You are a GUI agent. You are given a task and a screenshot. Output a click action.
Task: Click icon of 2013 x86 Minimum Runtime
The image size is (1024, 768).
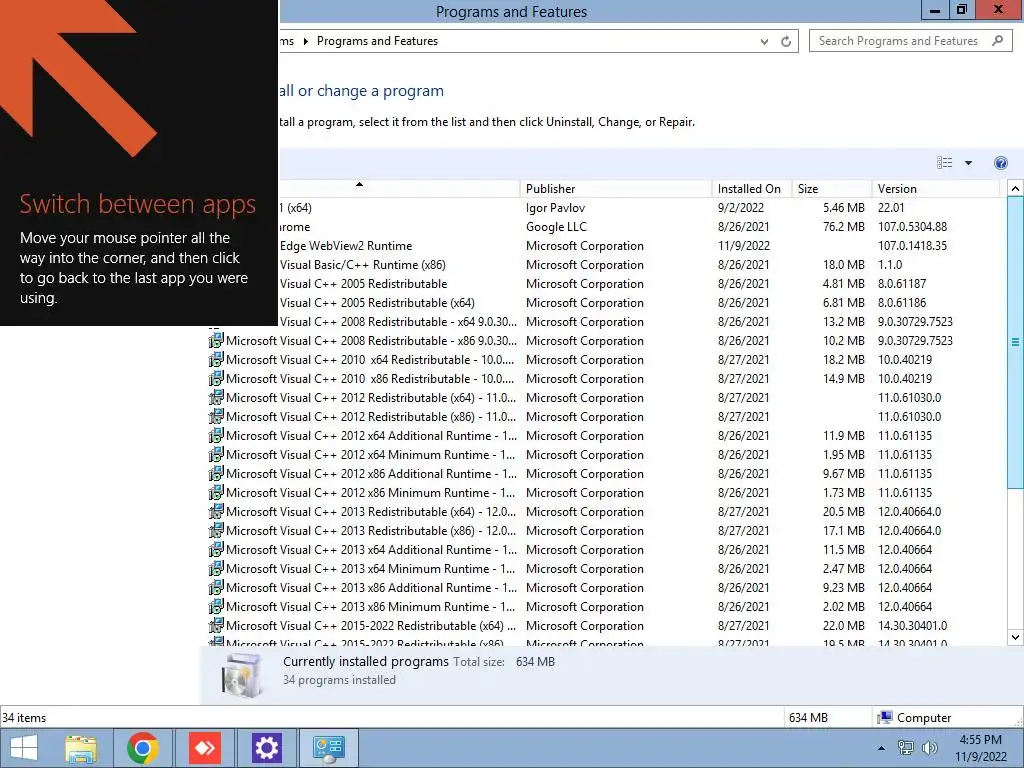coord(216,606)
